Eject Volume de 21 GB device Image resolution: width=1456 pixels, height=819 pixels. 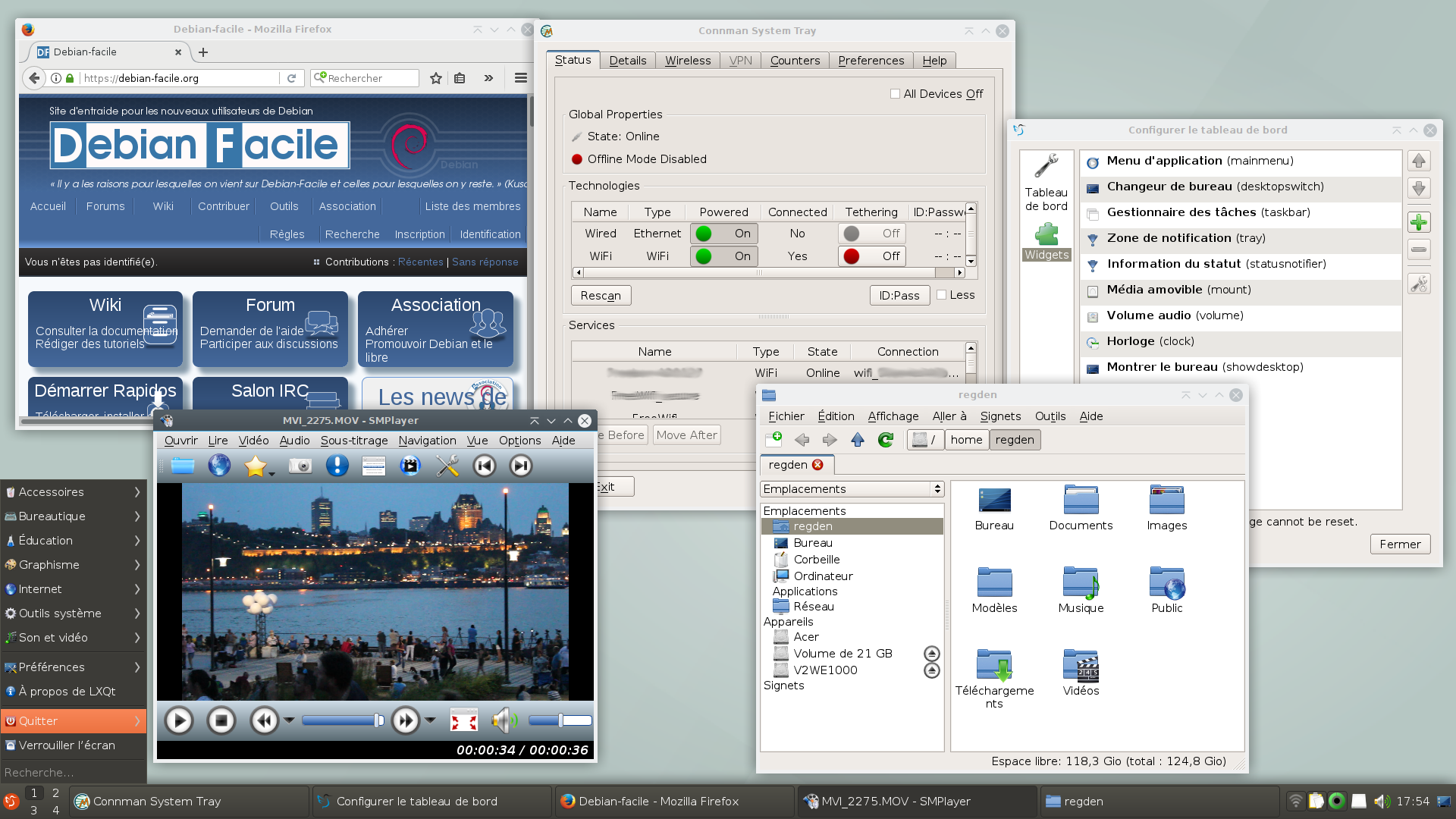[932, 654]
